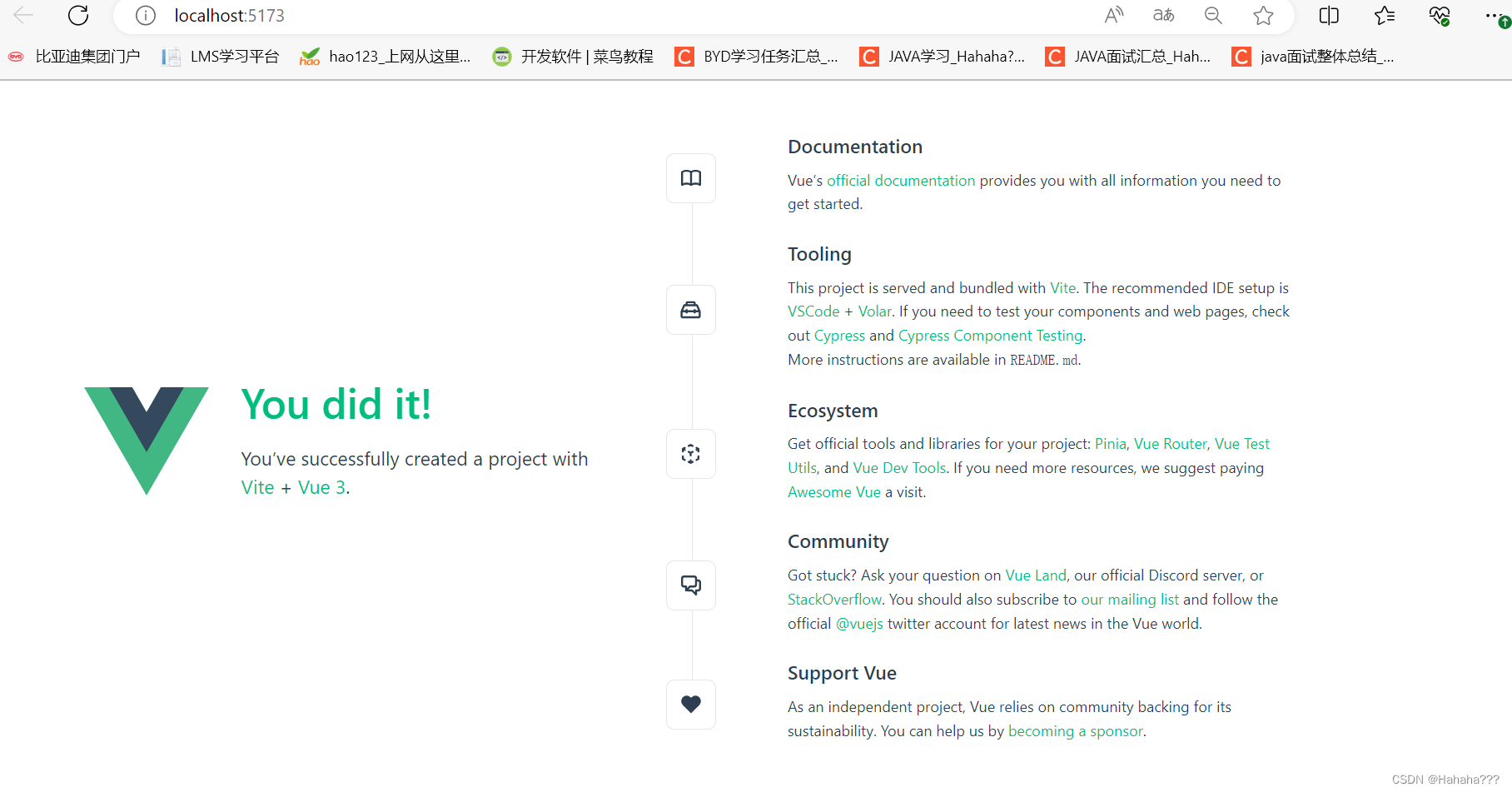Image resolution: width=1512 pixels, height=792 pixels.
Task: Click the README.md text
Action: [1044, 360]
